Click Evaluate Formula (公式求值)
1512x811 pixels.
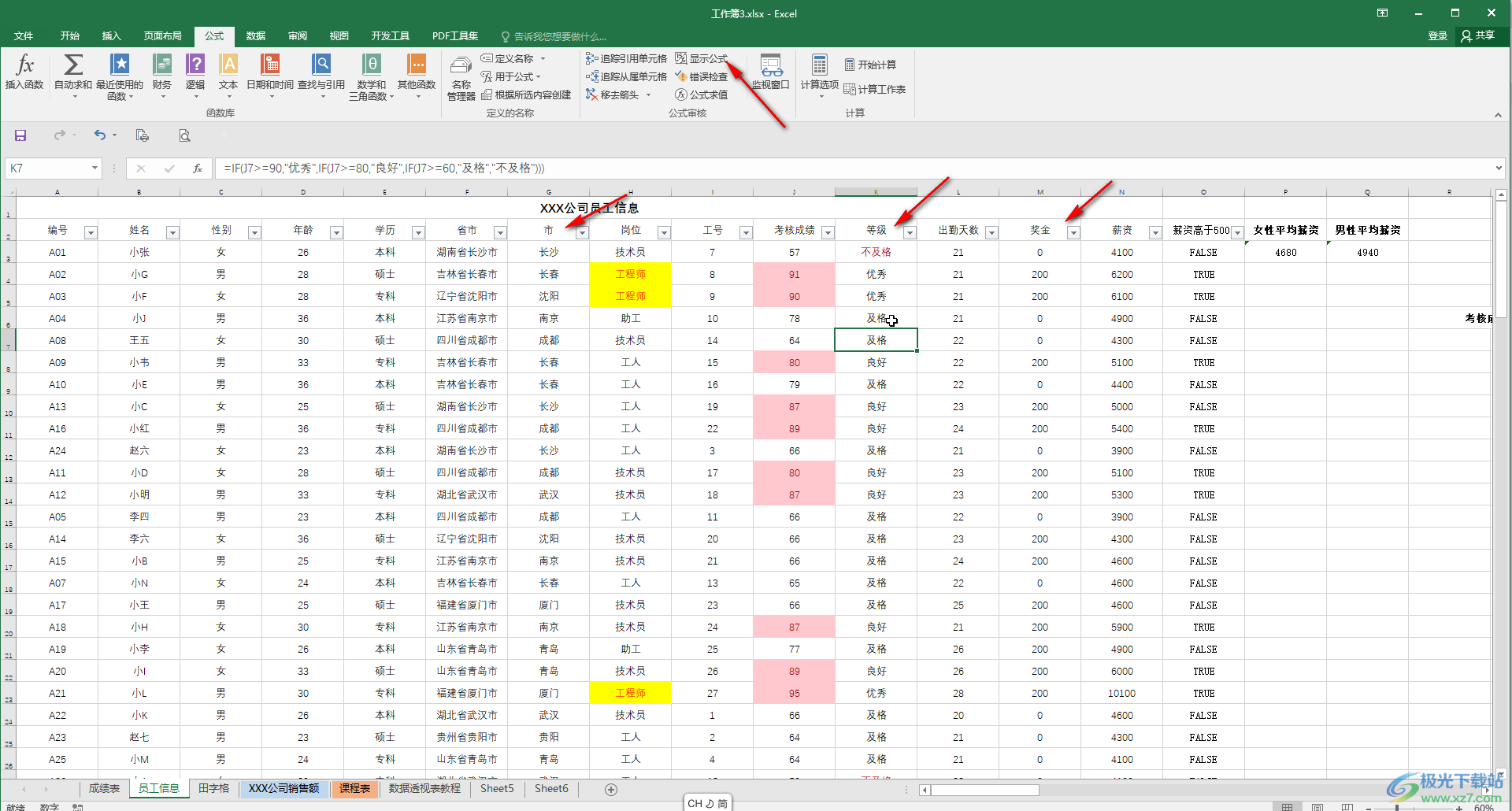[x=701, y=94]
